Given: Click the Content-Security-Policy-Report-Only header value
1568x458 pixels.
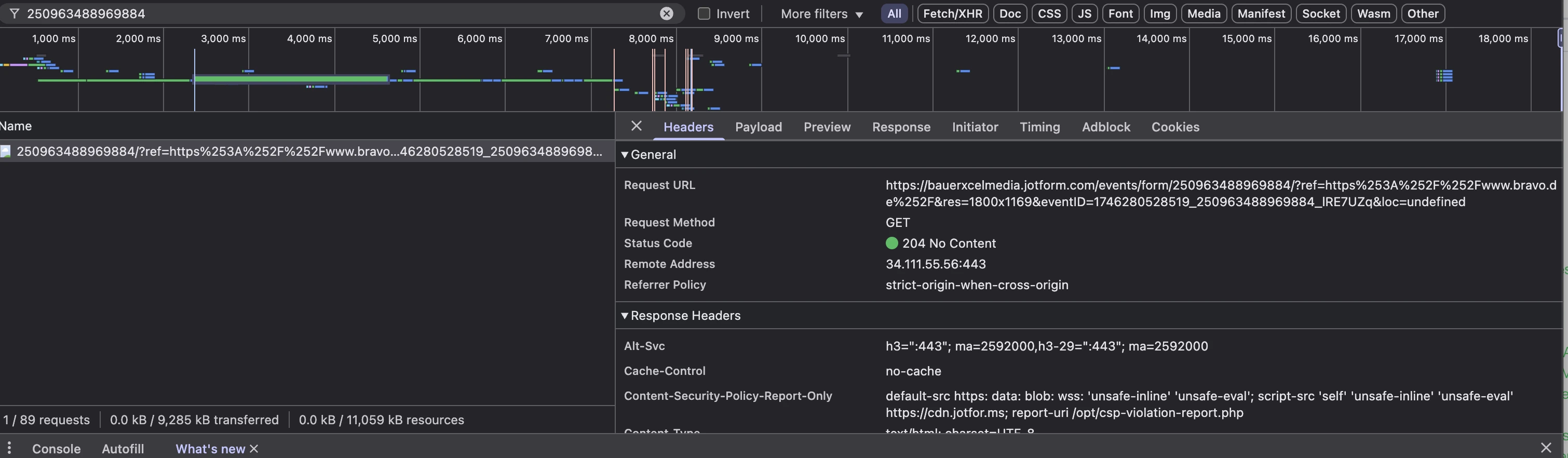Looking at the screenshot, I should 1199,404.
